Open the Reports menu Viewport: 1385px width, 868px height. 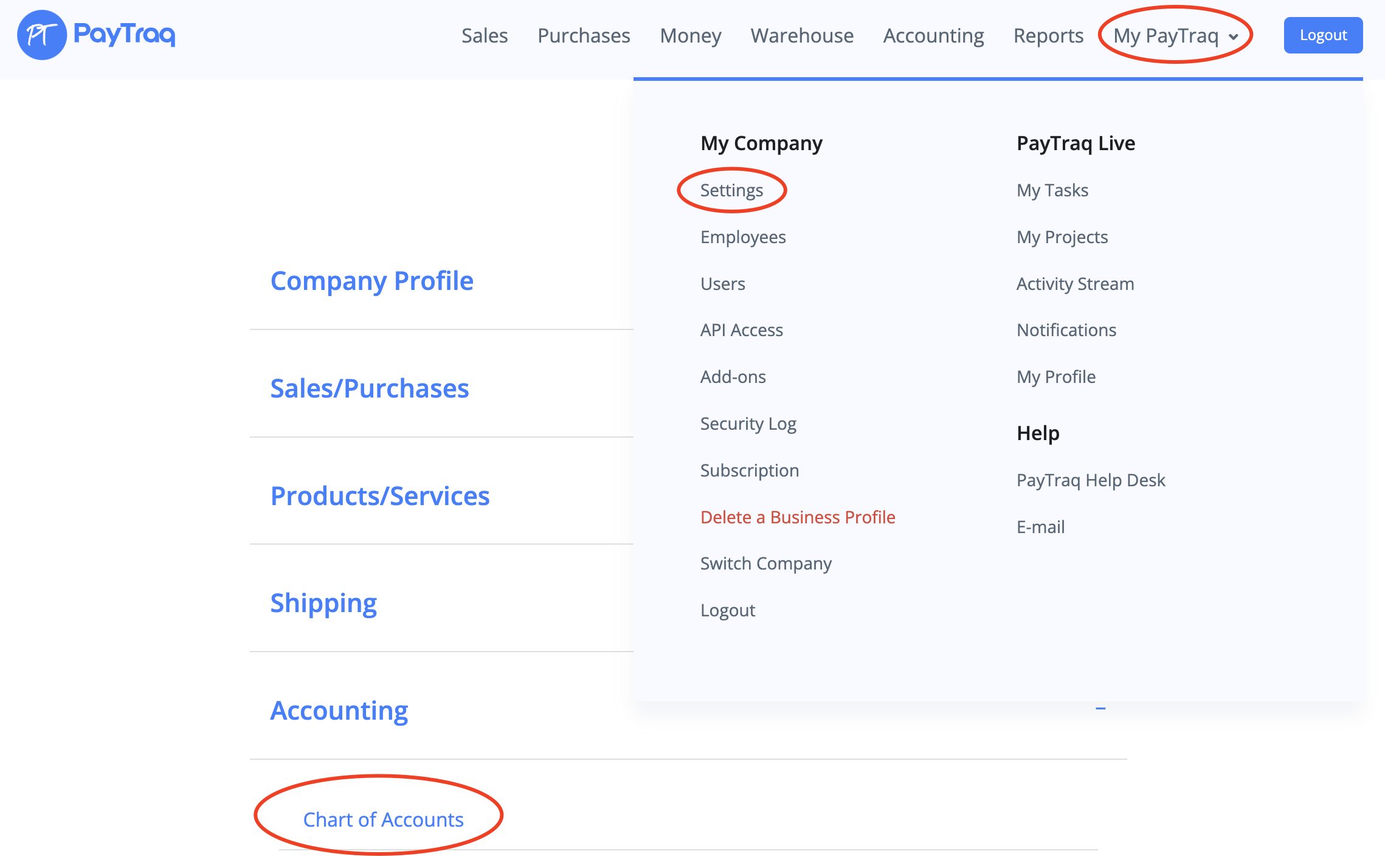pos(1048,35)
